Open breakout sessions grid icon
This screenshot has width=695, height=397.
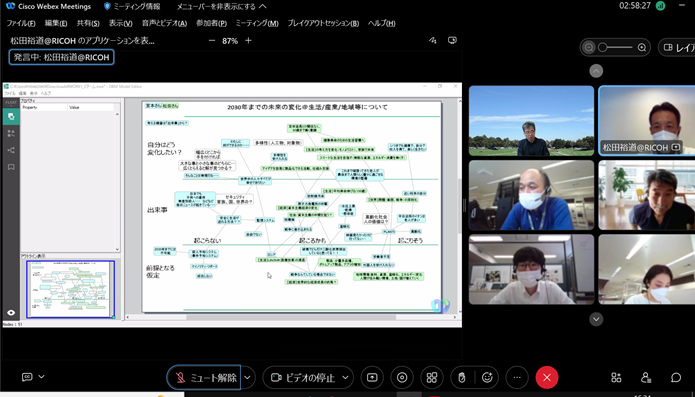[x=432, y=378]
